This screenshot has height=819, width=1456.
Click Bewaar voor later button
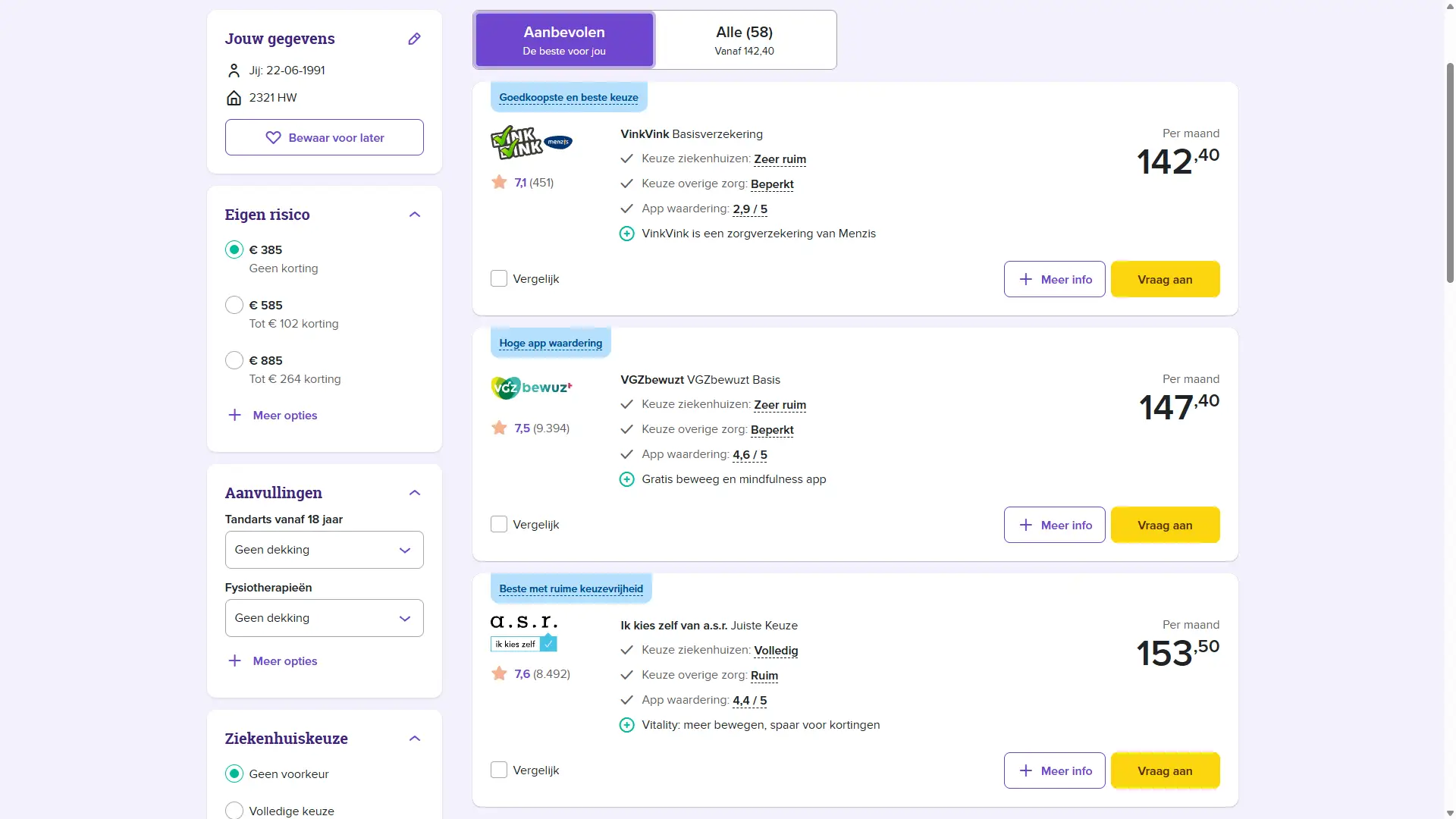pyautogui.click(x=324, y=137)
